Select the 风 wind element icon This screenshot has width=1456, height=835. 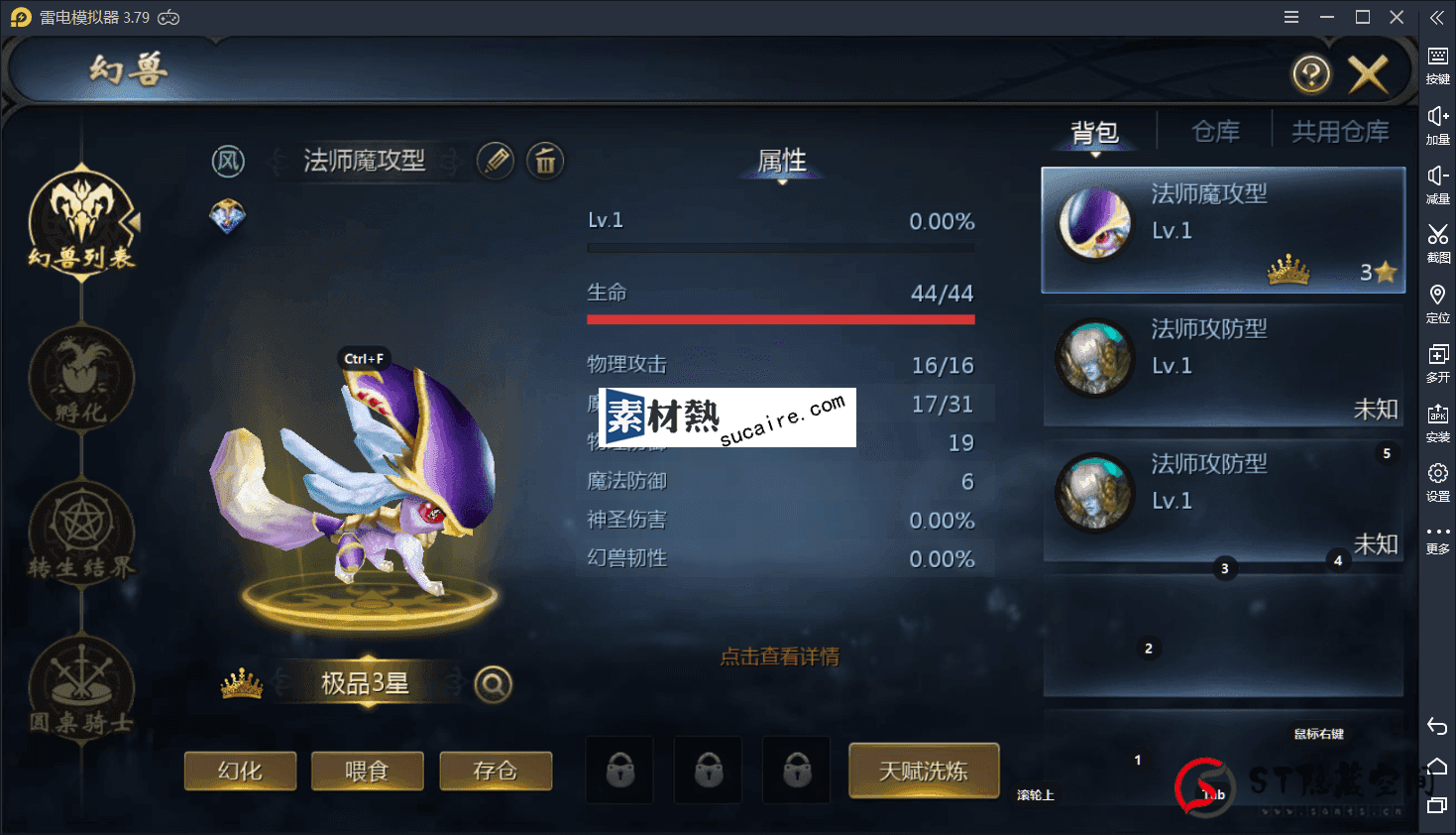tap(229, 161)
